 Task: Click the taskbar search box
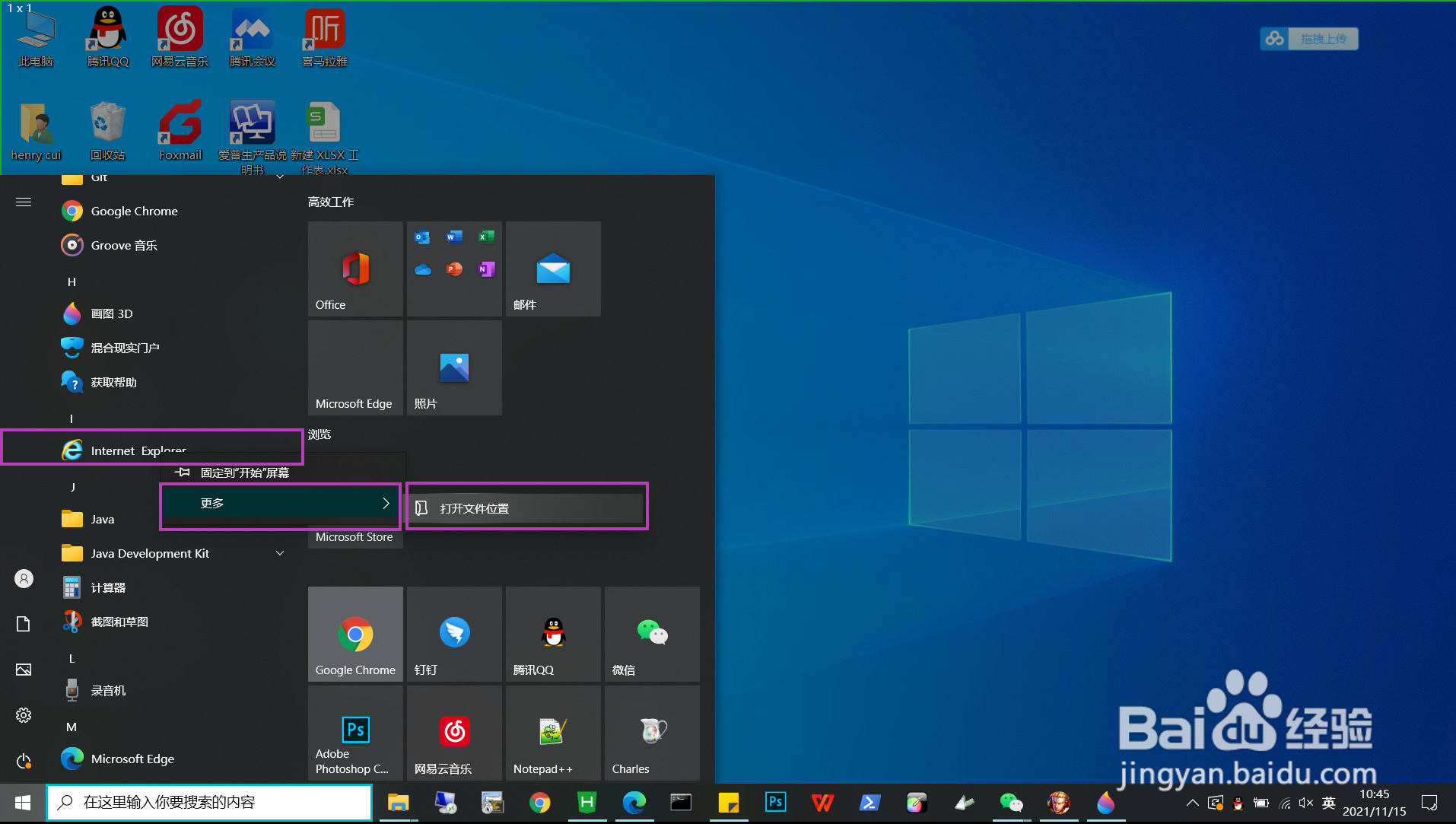coord(209,802)
